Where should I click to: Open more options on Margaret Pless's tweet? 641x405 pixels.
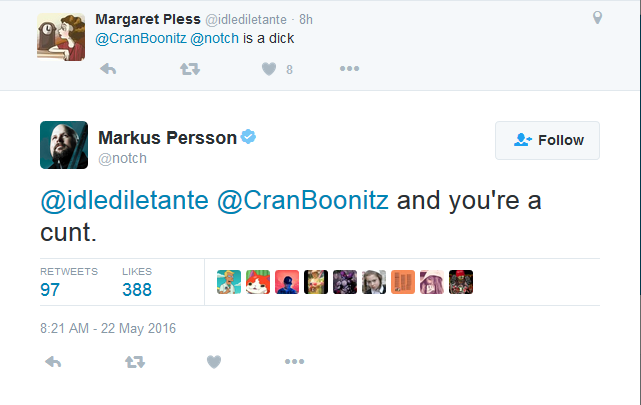click(x=350, y=69)
